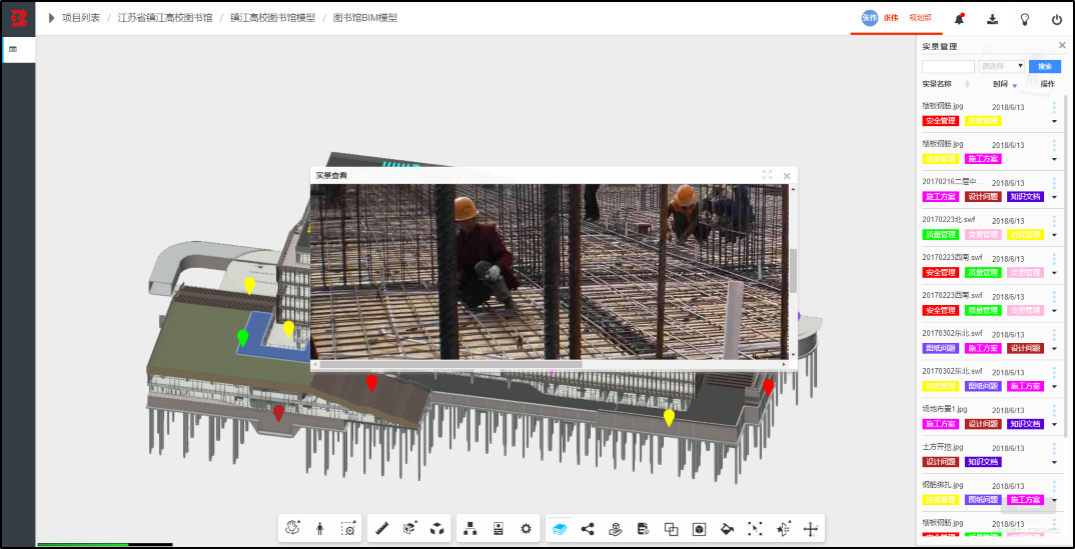Expand the 20170223北.swf entry arrow

(x=1054, y=235)
